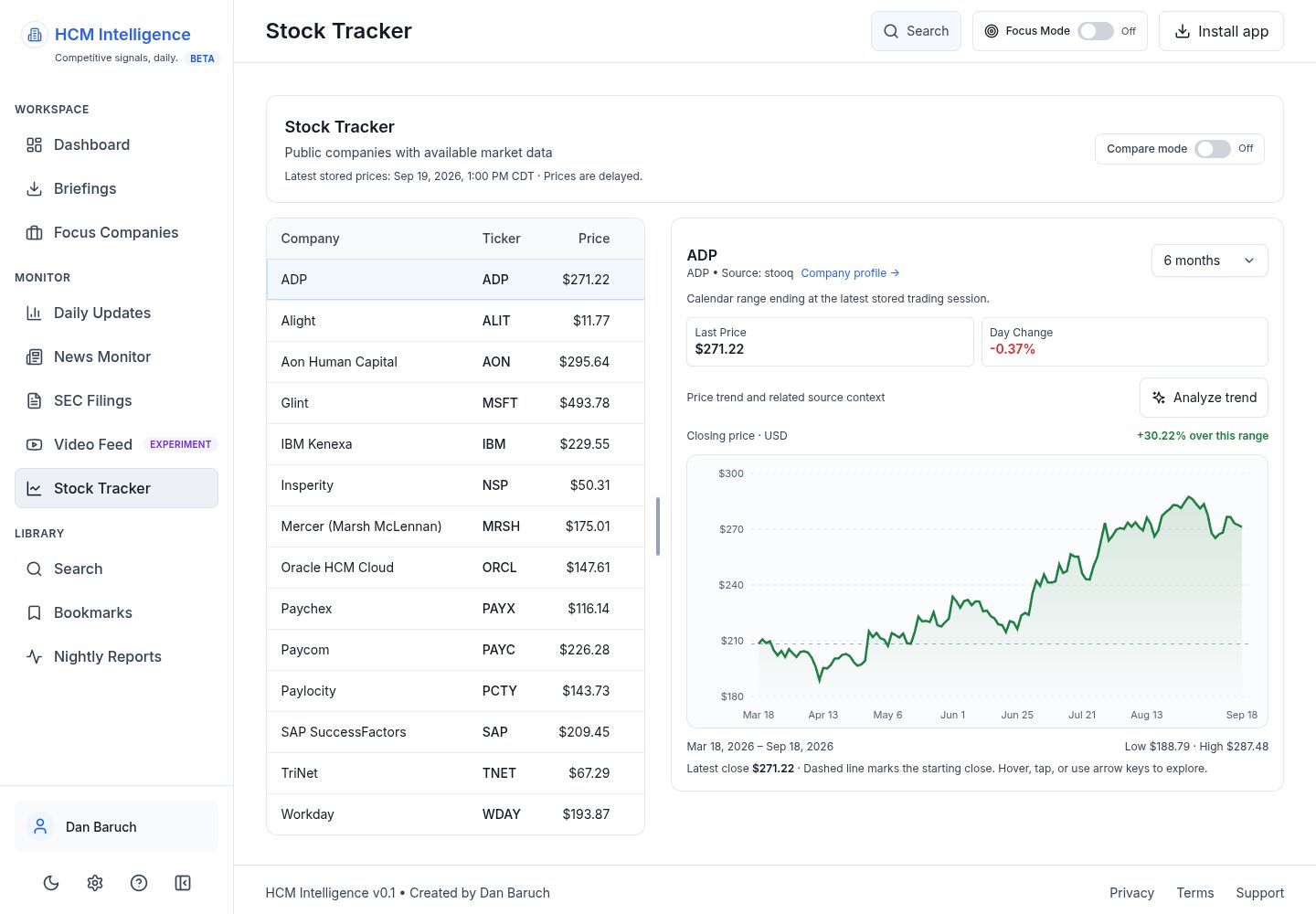The width and height of the screenshot is (1316, 914).
Task: Click the Company column header
Action: pyautogui.click(x=310, y=239)
